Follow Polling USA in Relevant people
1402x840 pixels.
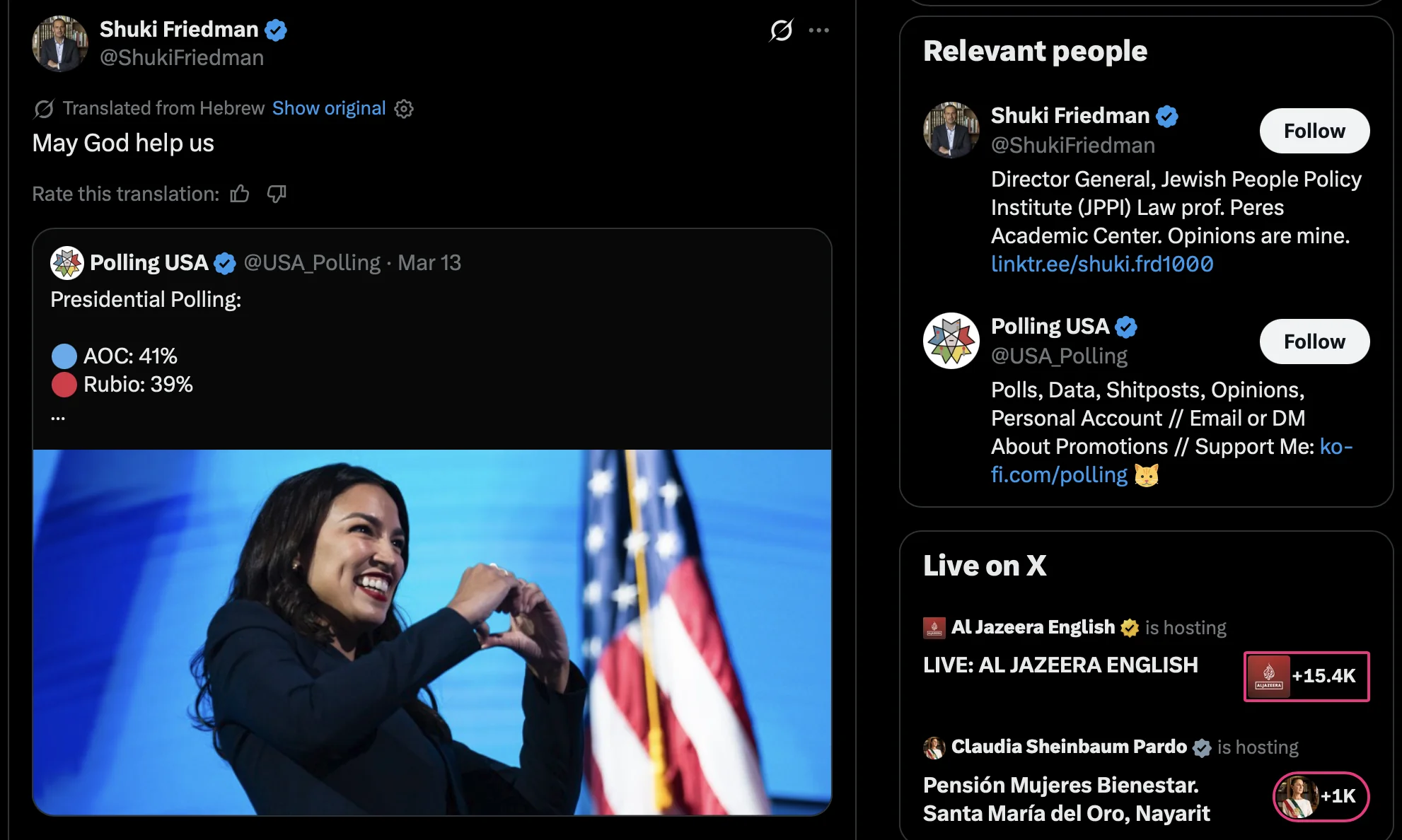(x=1314, y=342)
